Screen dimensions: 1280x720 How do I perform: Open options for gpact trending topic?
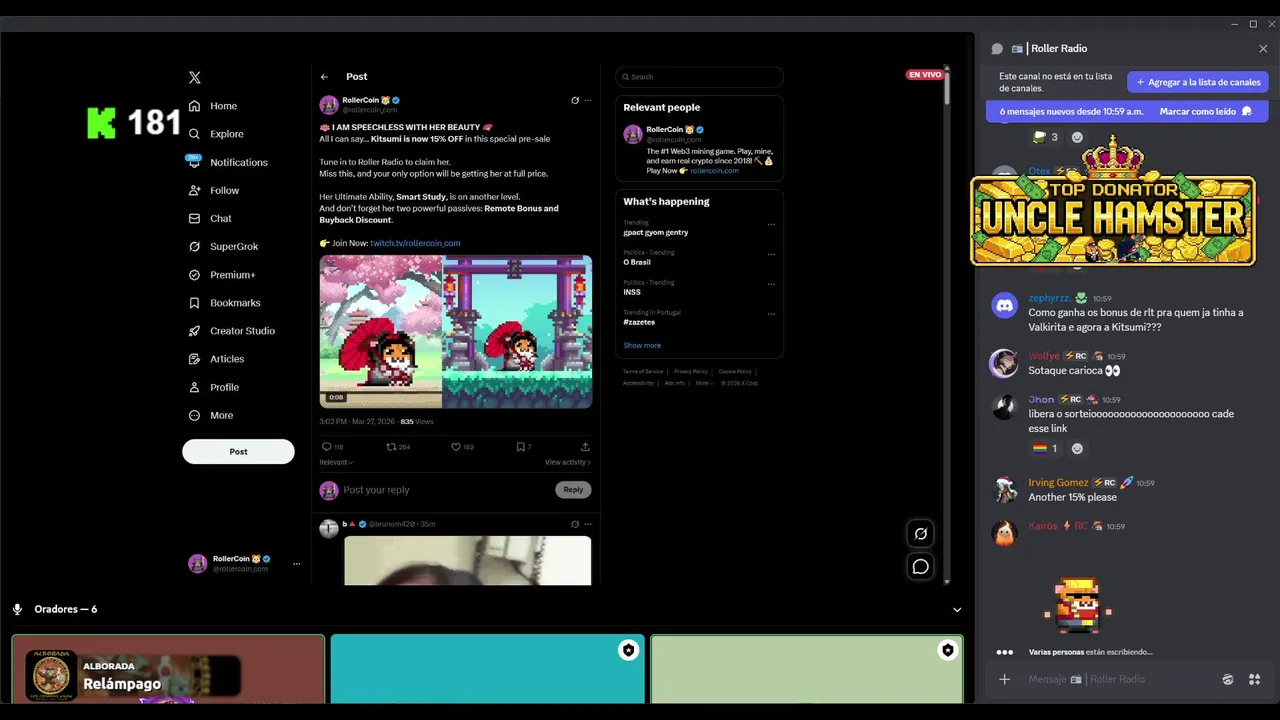tap(771, 224)
